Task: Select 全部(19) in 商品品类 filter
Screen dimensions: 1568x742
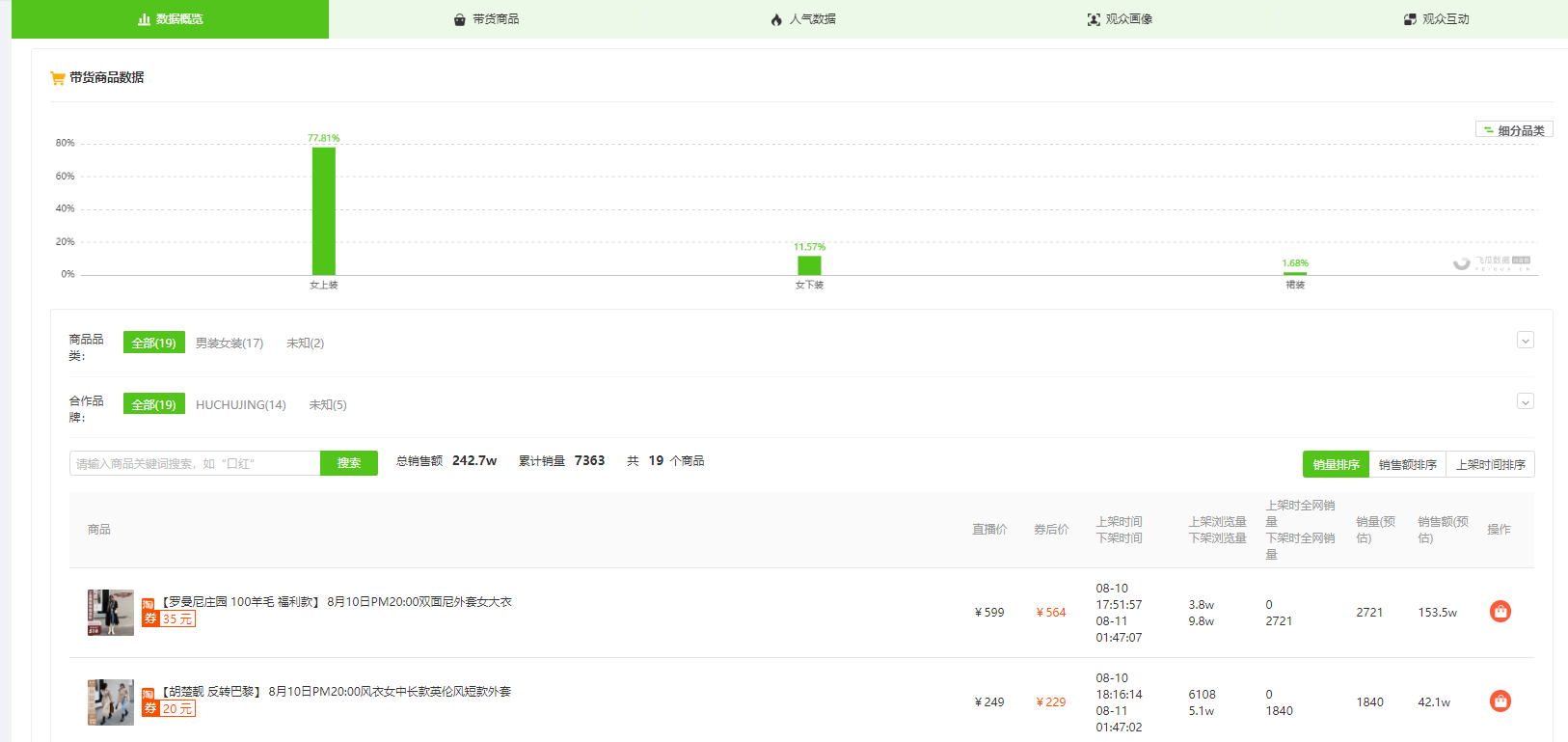Action: click(x=154, y=343)
